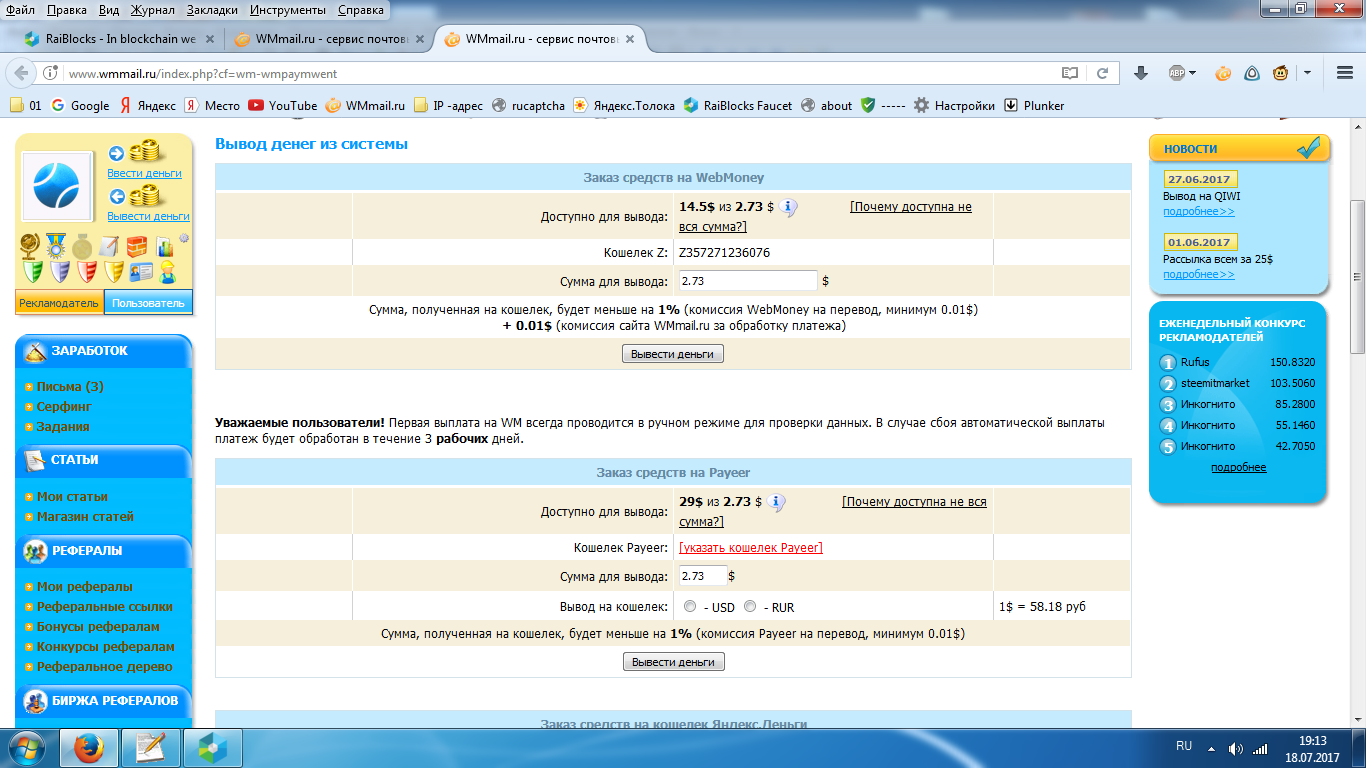Click info icon in WebMoney available row
The image size is (1366, 768).
click(788, 208)
